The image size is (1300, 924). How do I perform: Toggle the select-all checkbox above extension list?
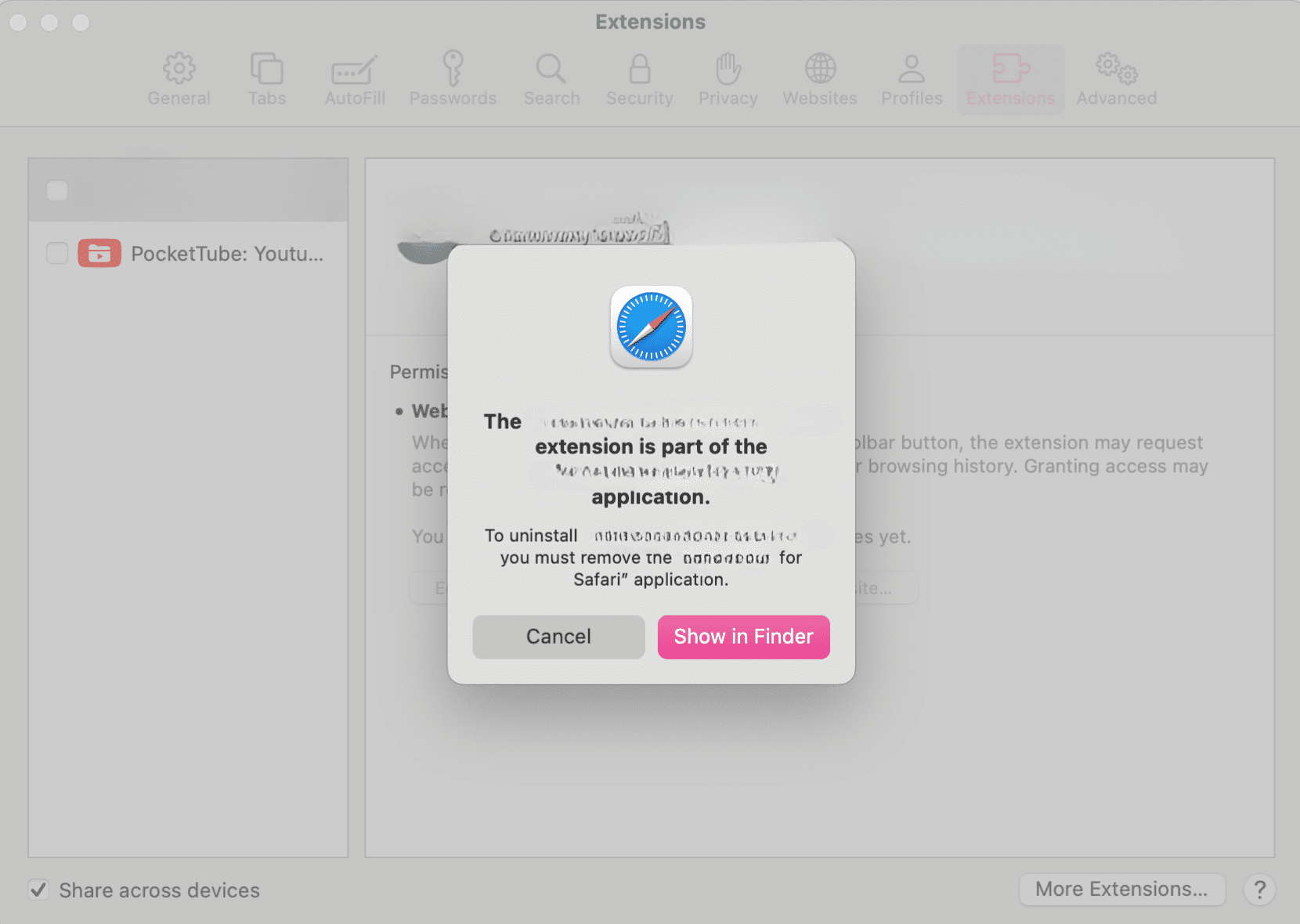point(56,189)
